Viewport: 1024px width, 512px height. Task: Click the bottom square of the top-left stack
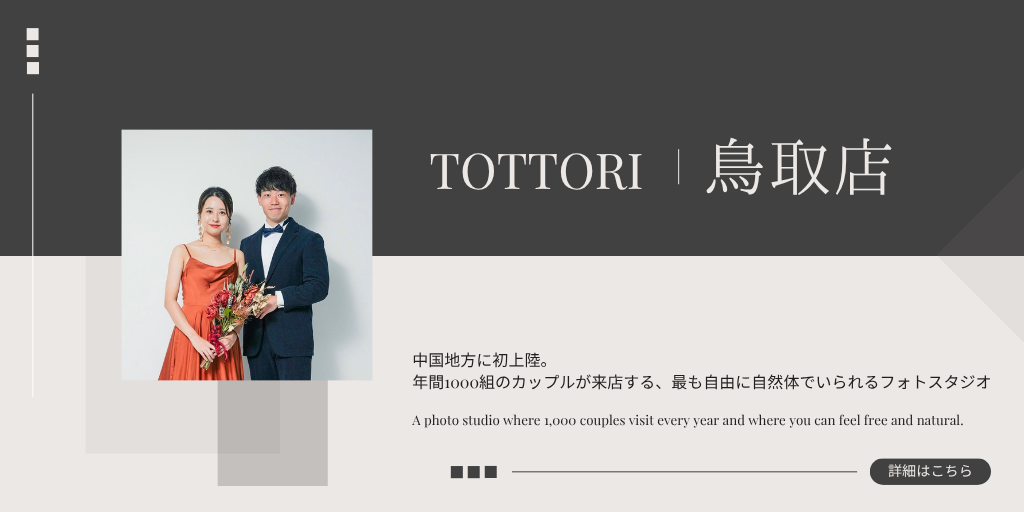[x=33, y=68]
